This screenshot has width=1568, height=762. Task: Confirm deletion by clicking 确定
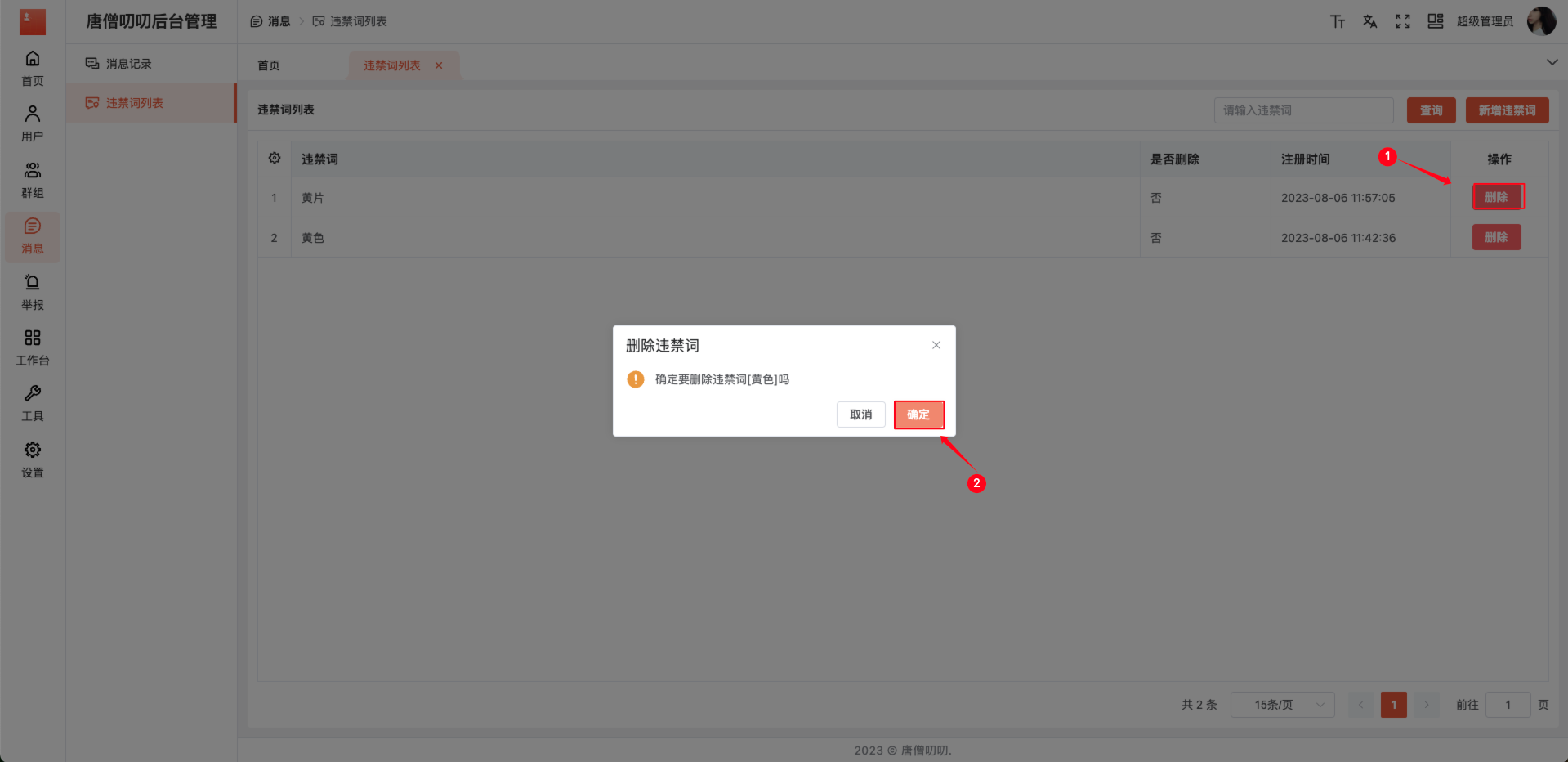coord(918,415)
